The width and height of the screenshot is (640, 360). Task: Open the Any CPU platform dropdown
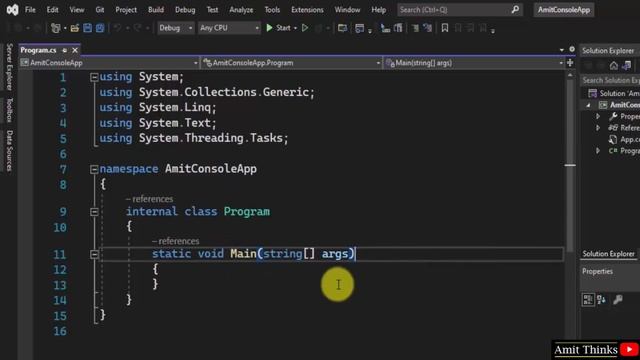click(229, 28)
